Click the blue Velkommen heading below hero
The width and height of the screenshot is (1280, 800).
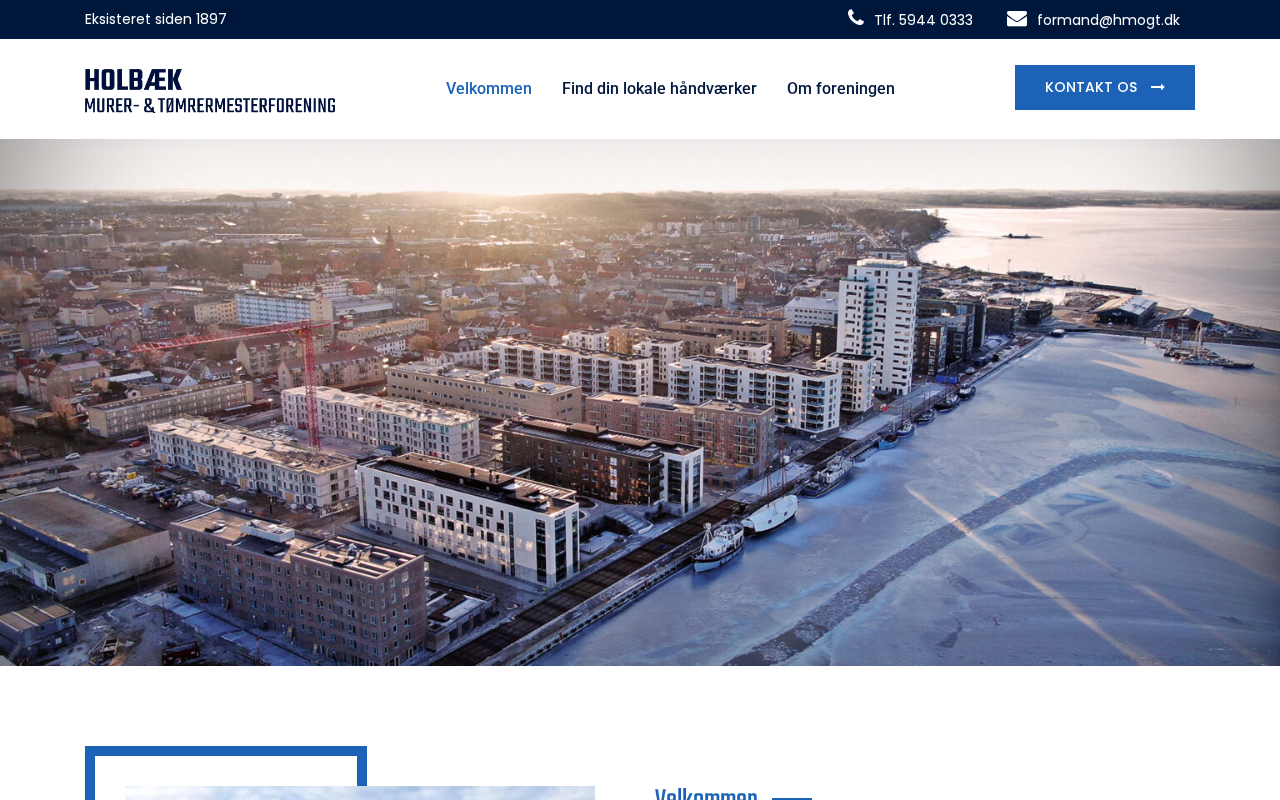[706, 794]
